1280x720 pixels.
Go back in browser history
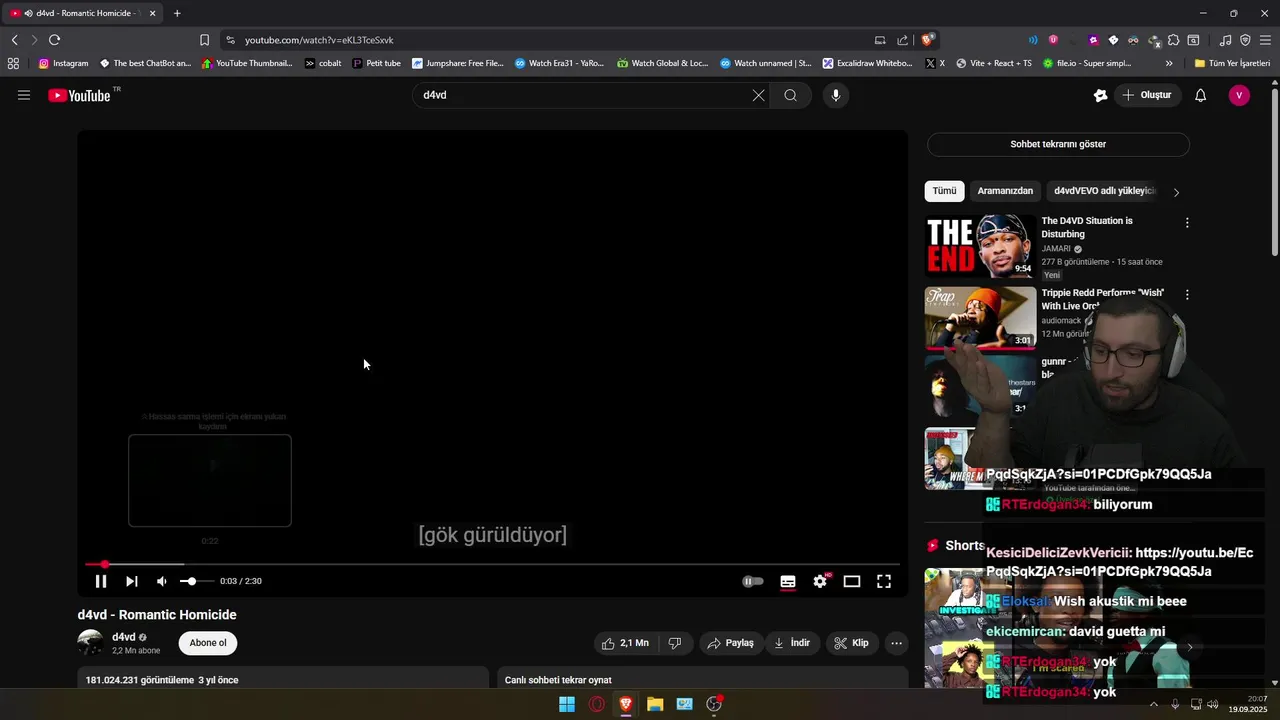[x=15, y=40]
